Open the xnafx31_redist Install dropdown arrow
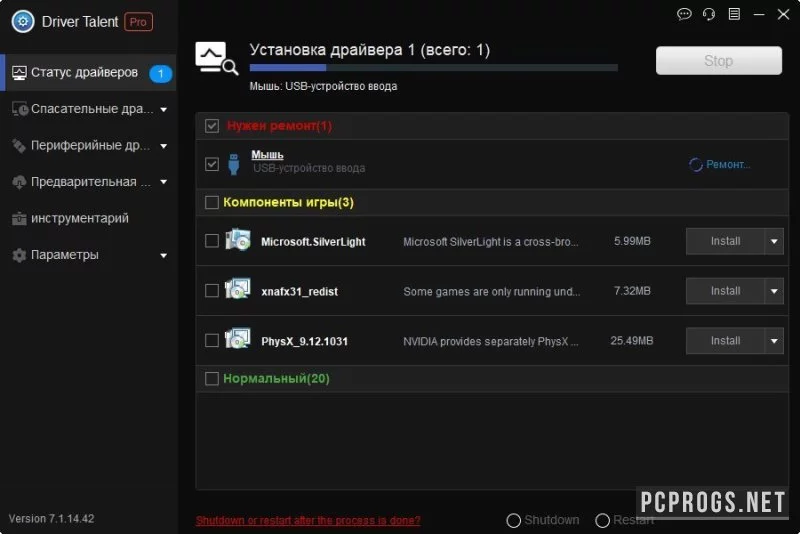This screenshot has width=800, height=534. 774,291
